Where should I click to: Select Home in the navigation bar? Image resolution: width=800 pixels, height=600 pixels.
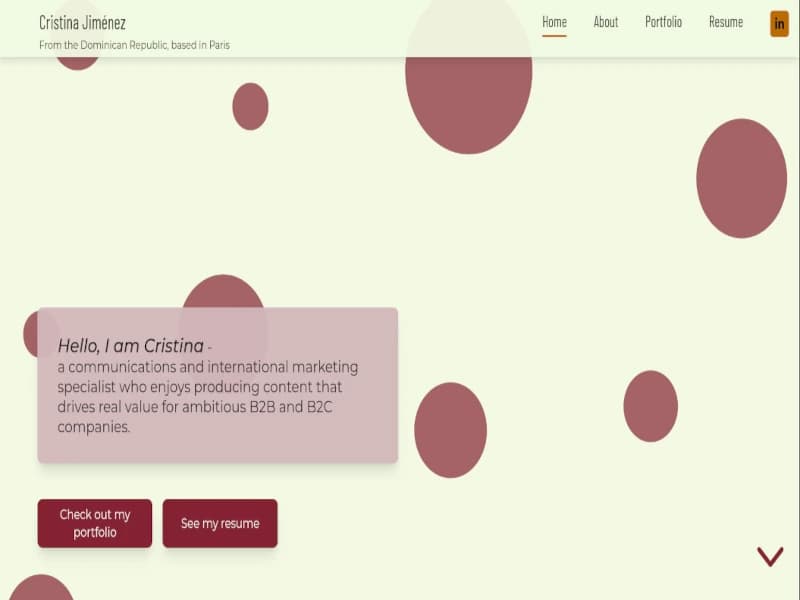554,22
